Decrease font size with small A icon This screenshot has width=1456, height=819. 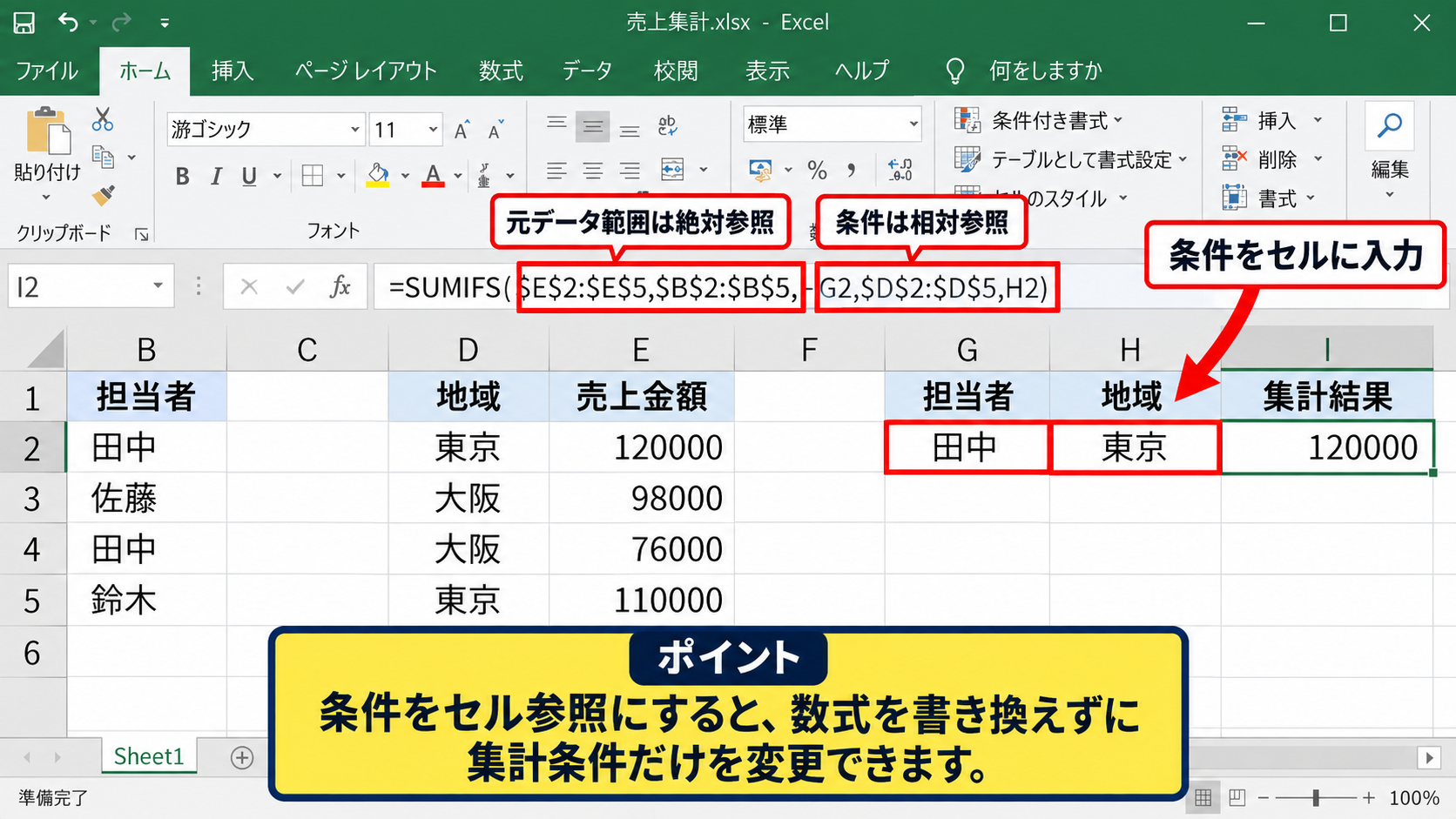pos(495,130)
